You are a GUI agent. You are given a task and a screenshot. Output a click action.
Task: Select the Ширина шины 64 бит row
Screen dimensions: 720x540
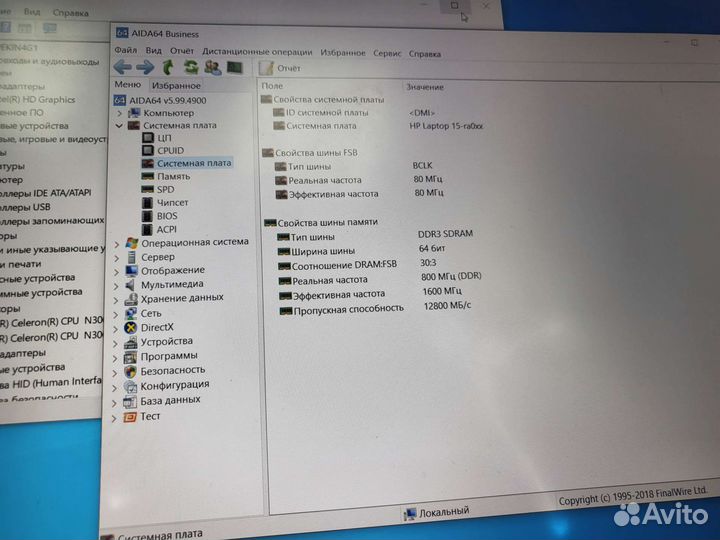[361, 250]
